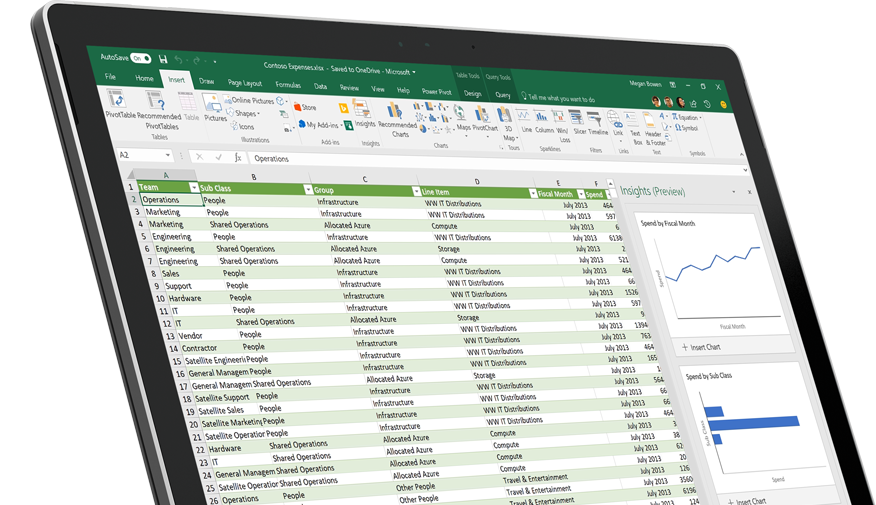This screenshot has width=876, height=505.
Task: Switch to the Data tab
Action: [x=320, y=86]
